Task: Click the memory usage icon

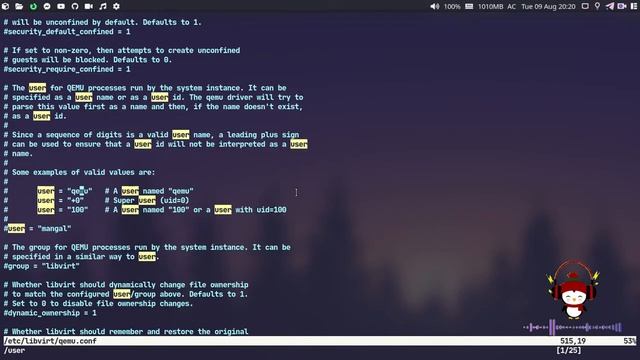Action: [x=469, y=7]
